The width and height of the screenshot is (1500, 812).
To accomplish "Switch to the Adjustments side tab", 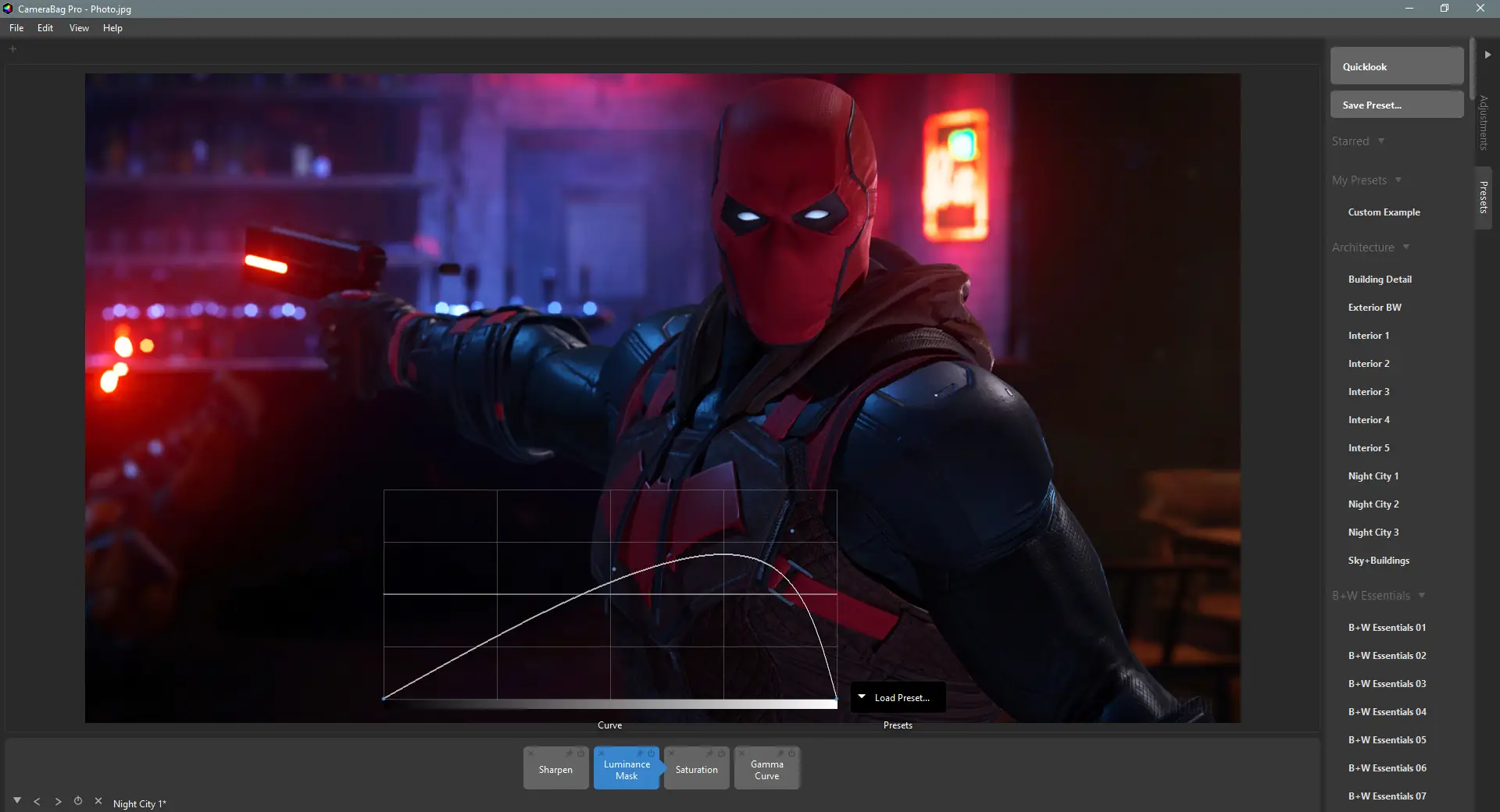I will [1484, 122].
